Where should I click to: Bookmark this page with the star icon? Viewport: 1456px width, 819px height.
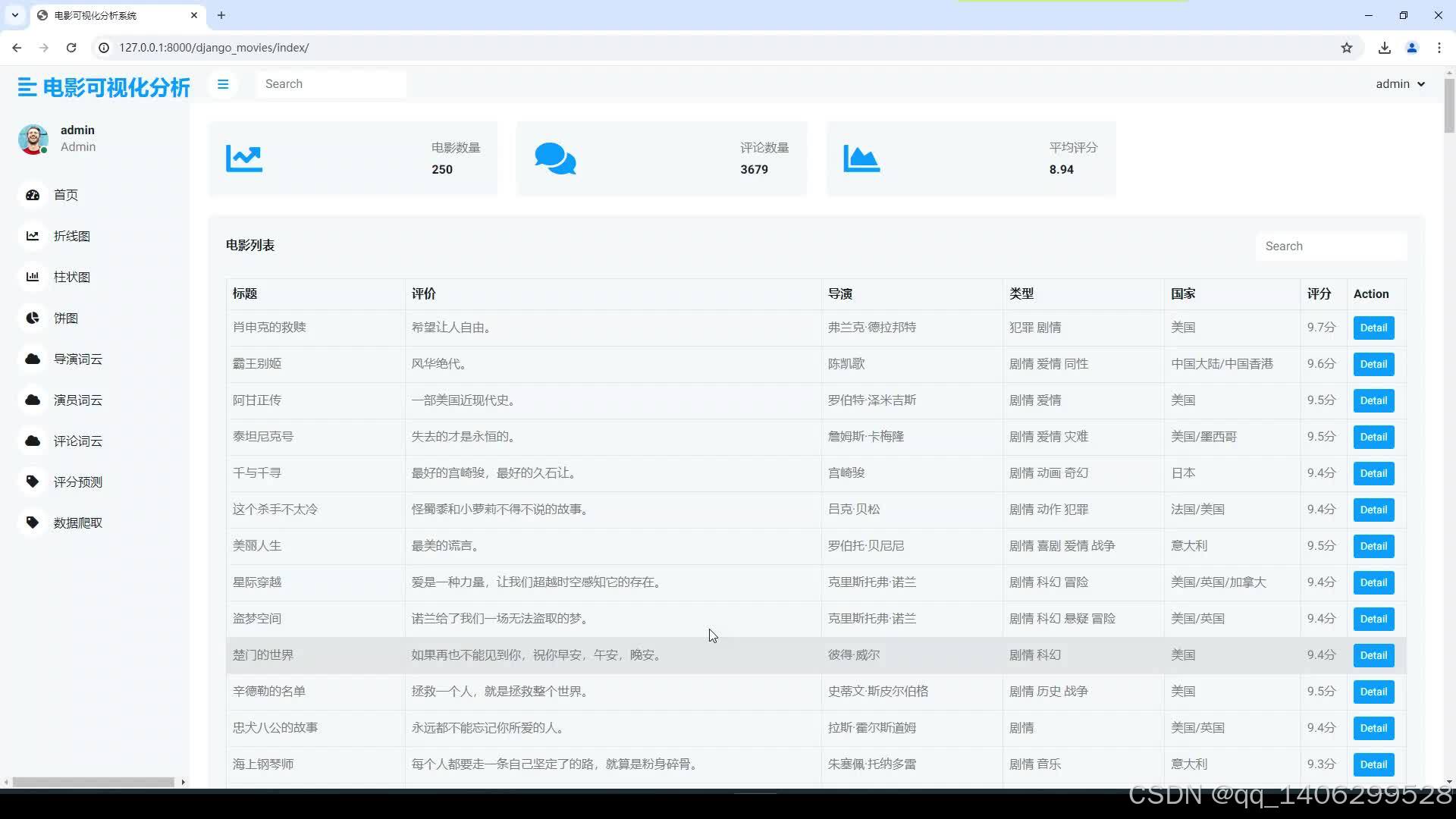[1346, 48]
